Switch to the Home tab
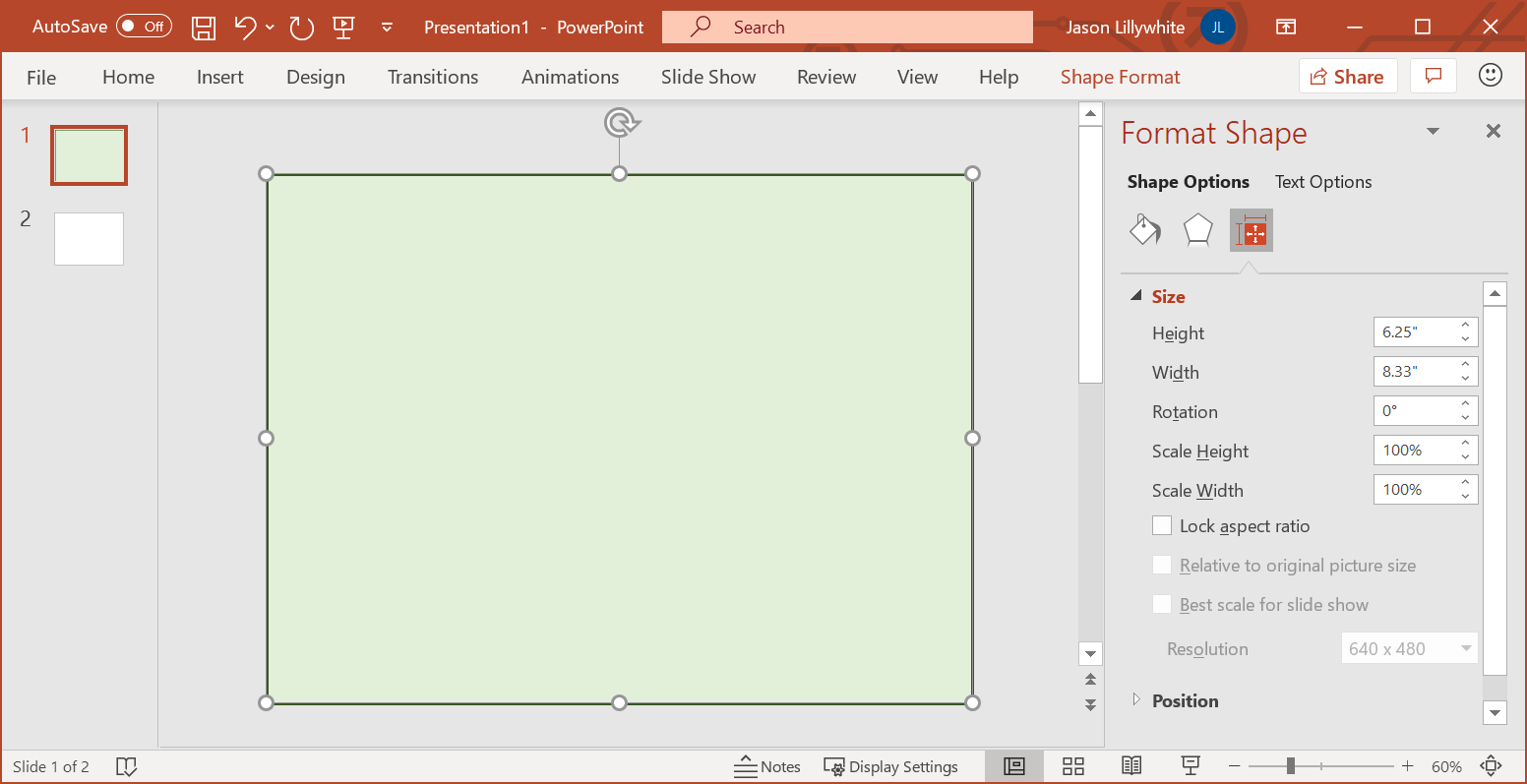The image size is (1527, 784). coord(129,77)
